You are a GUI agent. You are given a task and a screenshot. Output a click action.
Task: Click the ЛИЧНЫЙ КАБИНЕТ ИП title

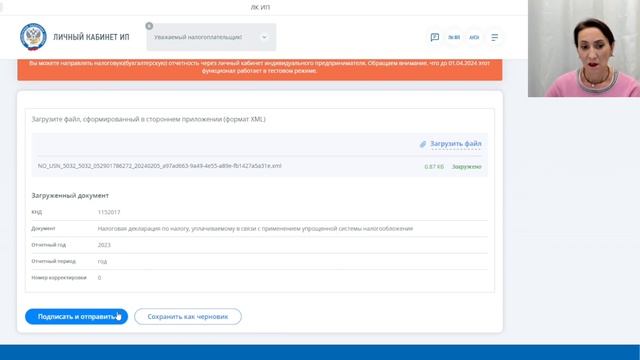coord(91,37)
